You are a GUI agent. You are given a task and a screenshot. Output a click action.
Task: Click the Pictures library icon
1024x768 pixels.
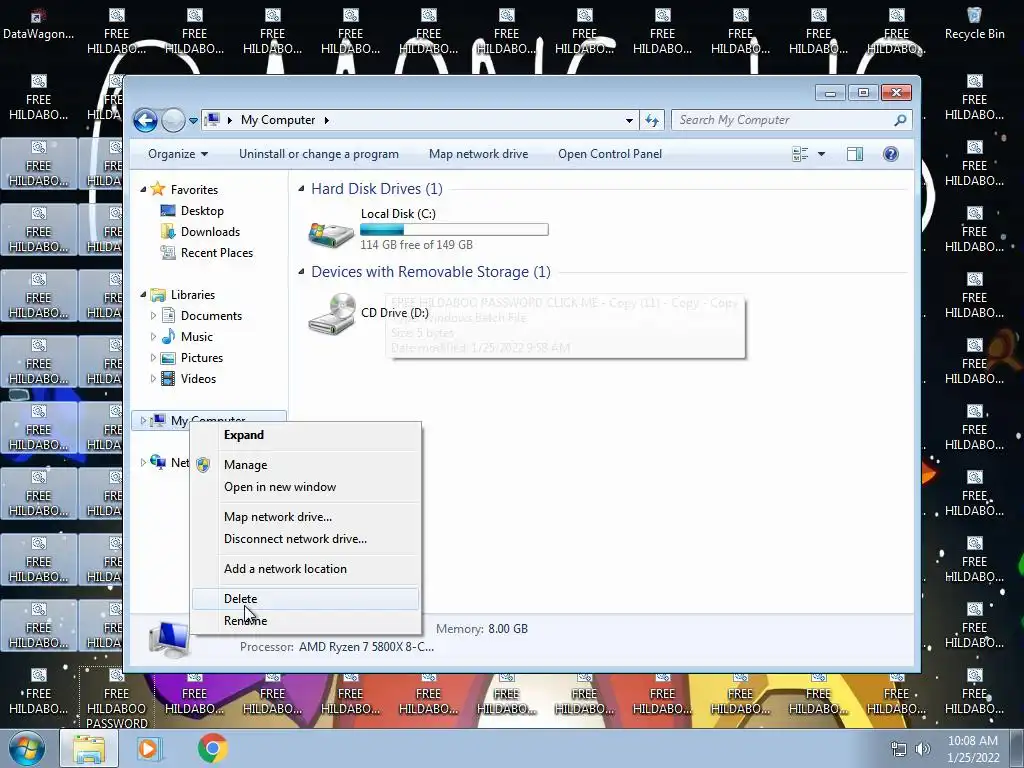coord(168,358)
